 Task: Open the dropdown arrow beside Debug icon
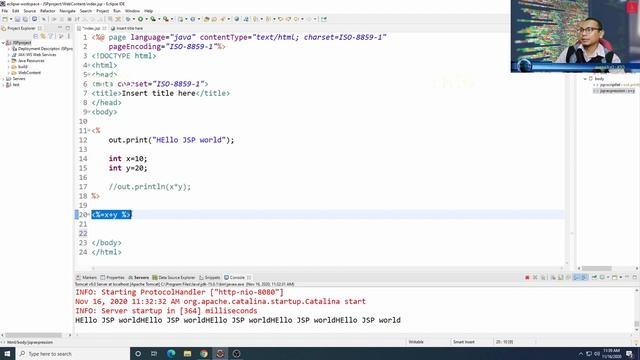pyautogui.click(x=134, y=19)
